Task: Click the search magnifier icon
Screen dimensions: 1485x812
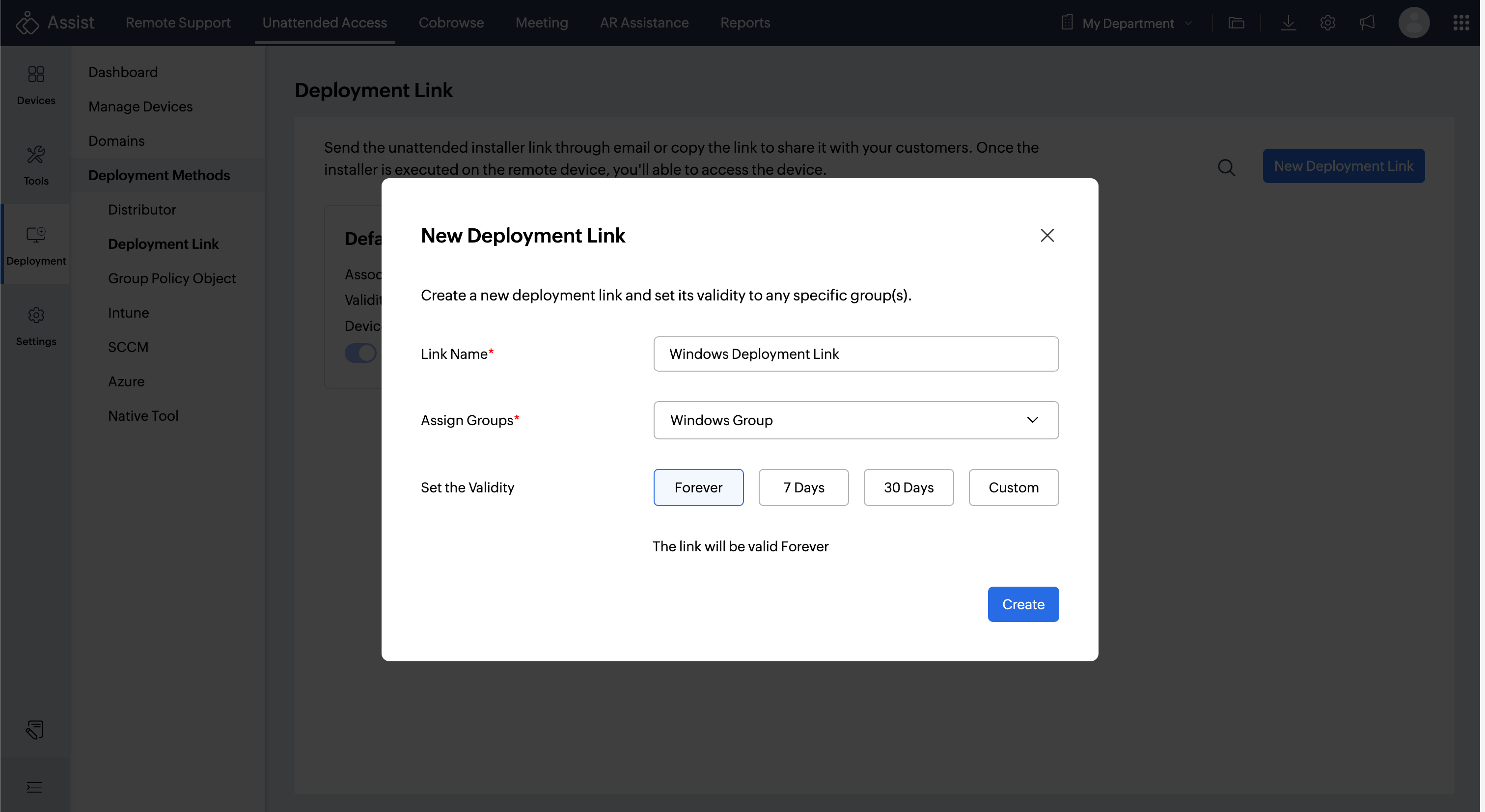Action: point(1226,168)
